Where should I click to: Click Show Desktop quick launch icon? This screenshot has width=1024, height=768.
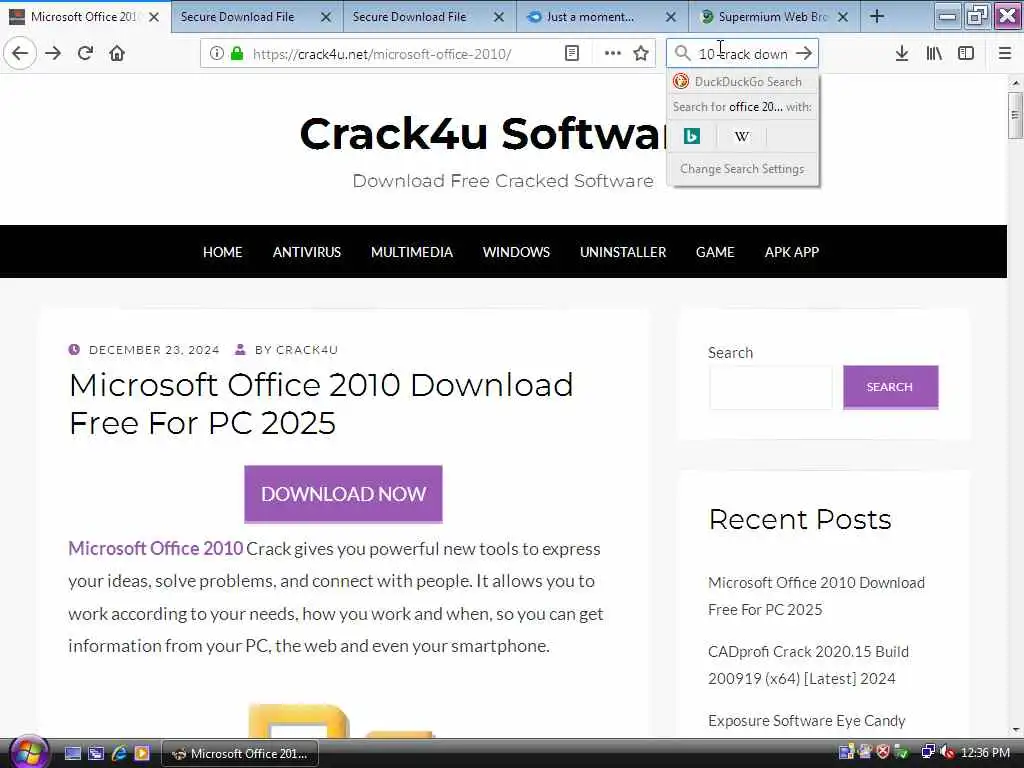72,753
